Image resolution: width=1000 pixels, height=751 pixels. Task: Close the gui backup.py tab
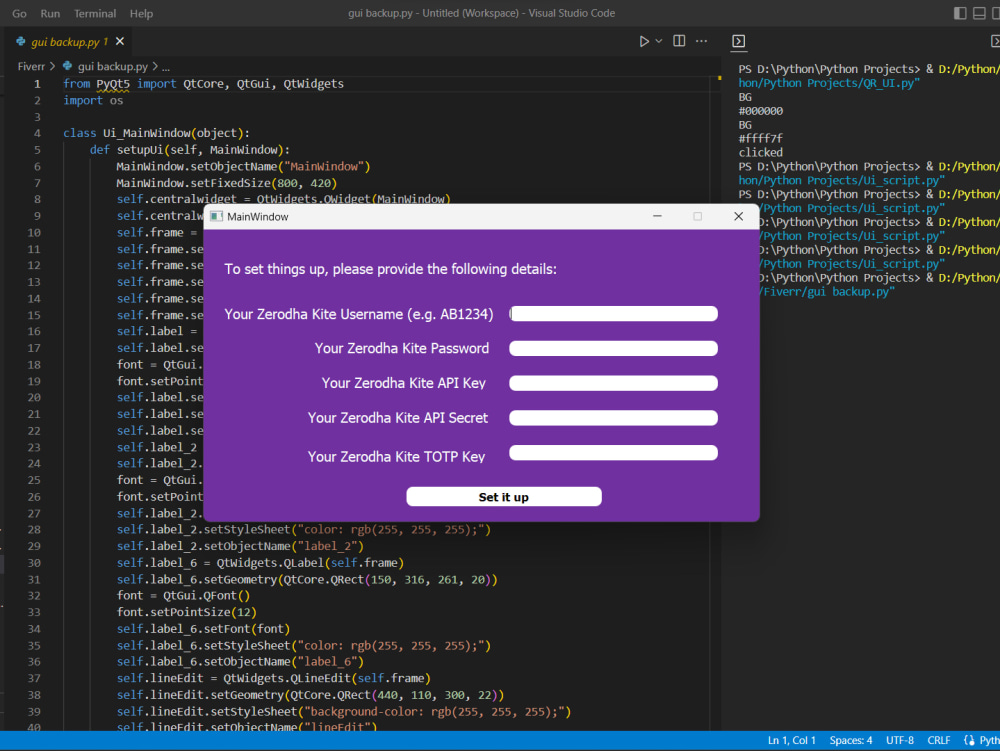[120, 41]
